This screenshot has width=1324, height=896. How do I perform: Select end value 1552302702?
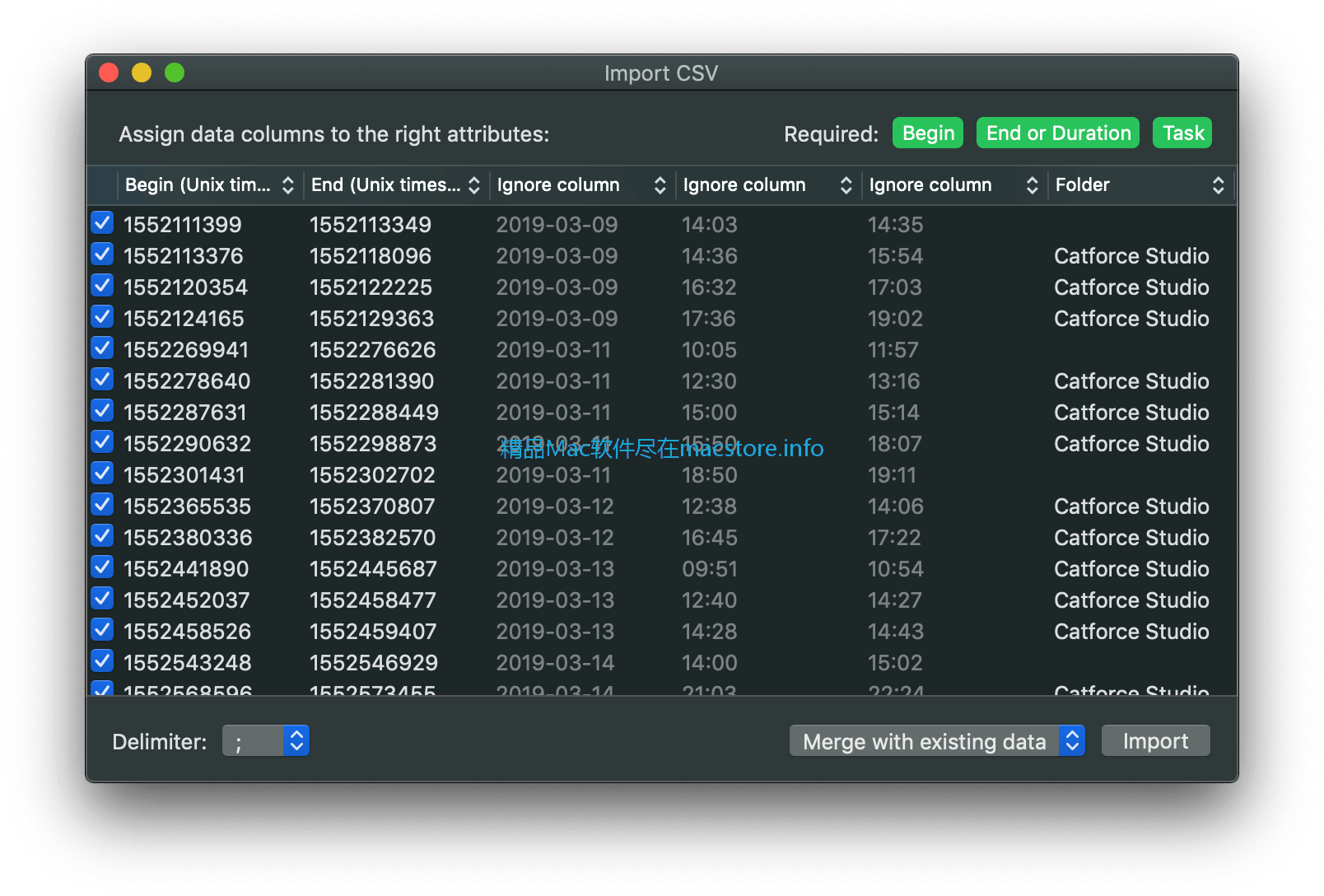(372, 475)
